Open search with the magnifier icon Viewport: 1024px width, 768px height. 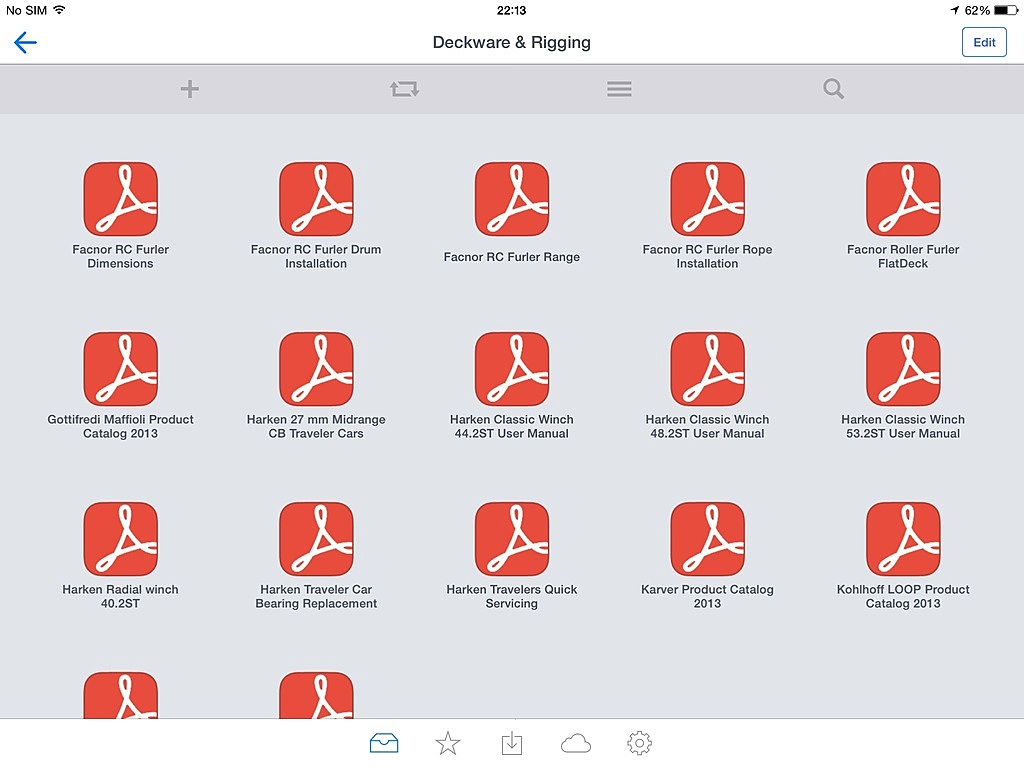click(833, 89)
